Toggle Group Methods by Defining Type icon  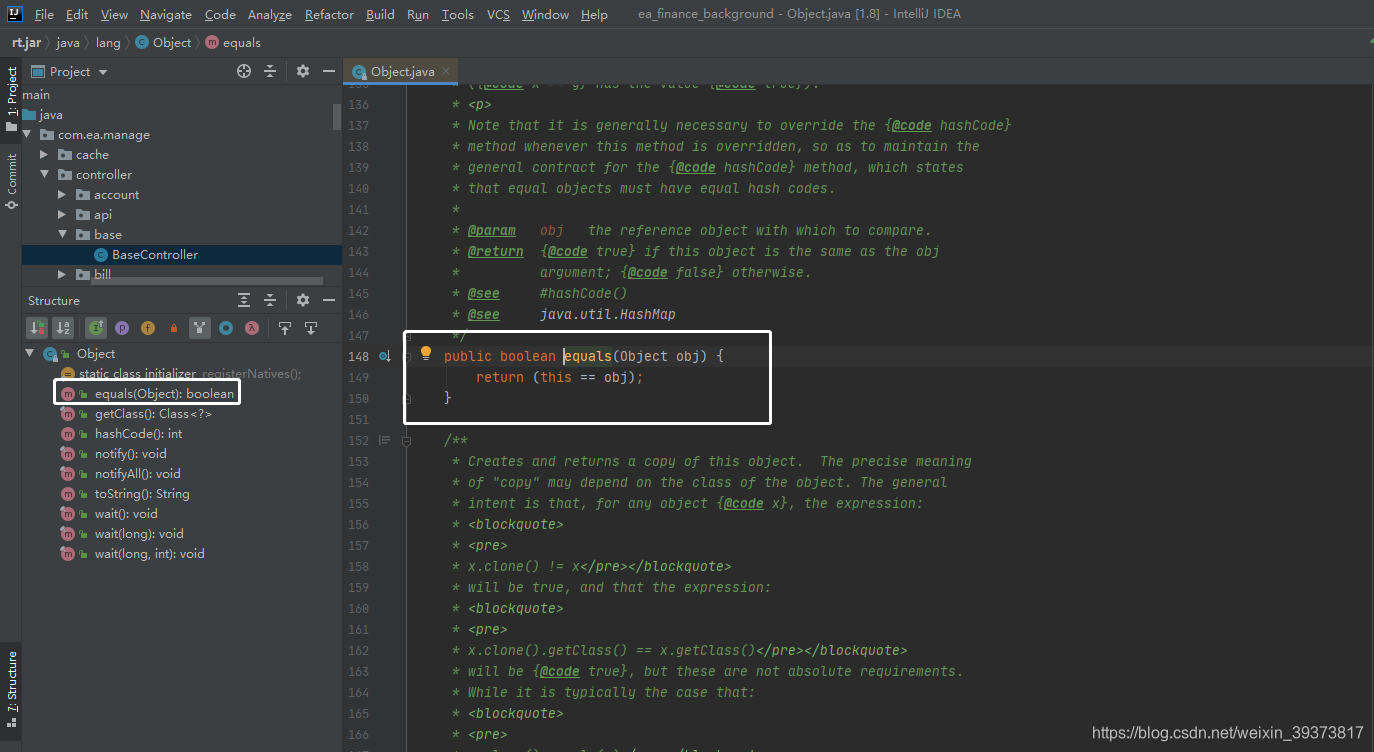(200, 327)
